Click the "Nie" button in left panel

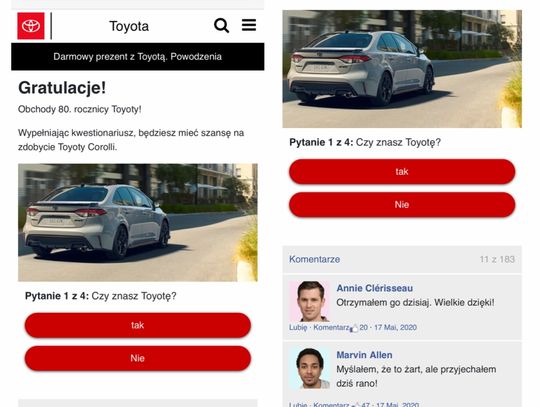(138, 358)
